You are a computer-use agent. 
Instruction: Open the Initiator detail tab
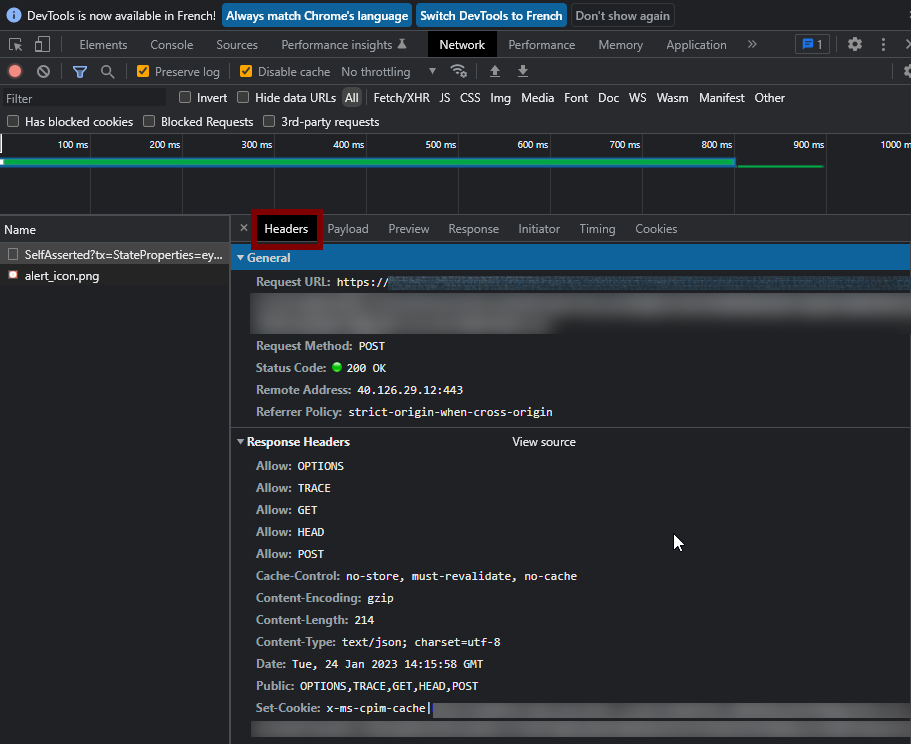pyautogui.click(x=539, y=229)
